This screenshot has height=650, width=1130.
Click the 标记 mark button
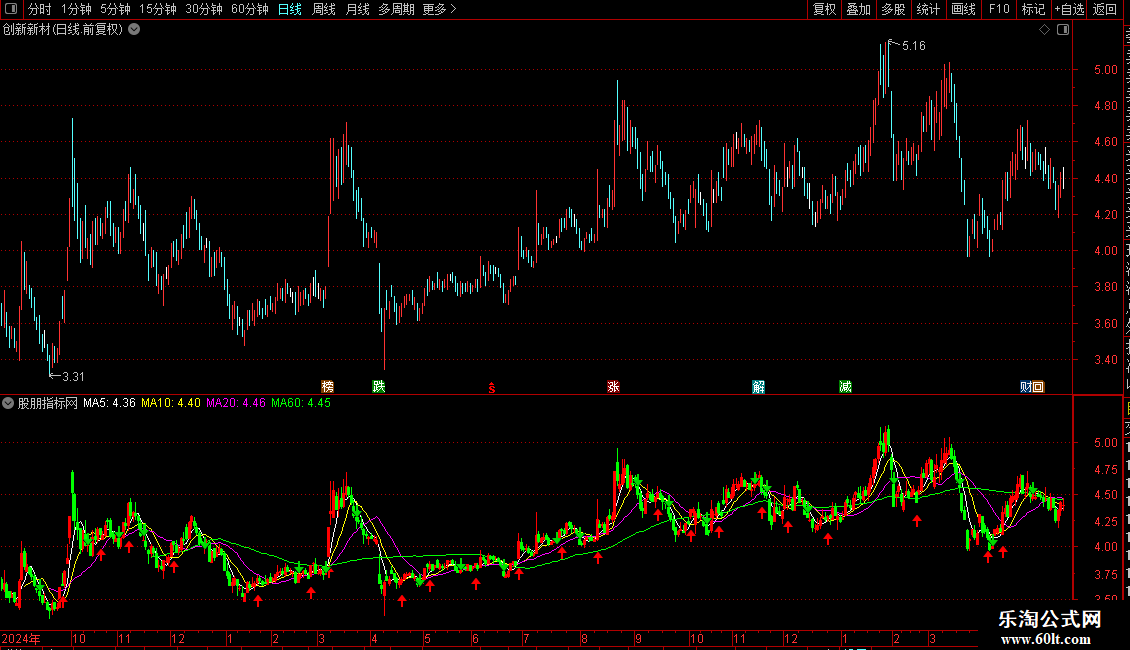[1033, 9]
